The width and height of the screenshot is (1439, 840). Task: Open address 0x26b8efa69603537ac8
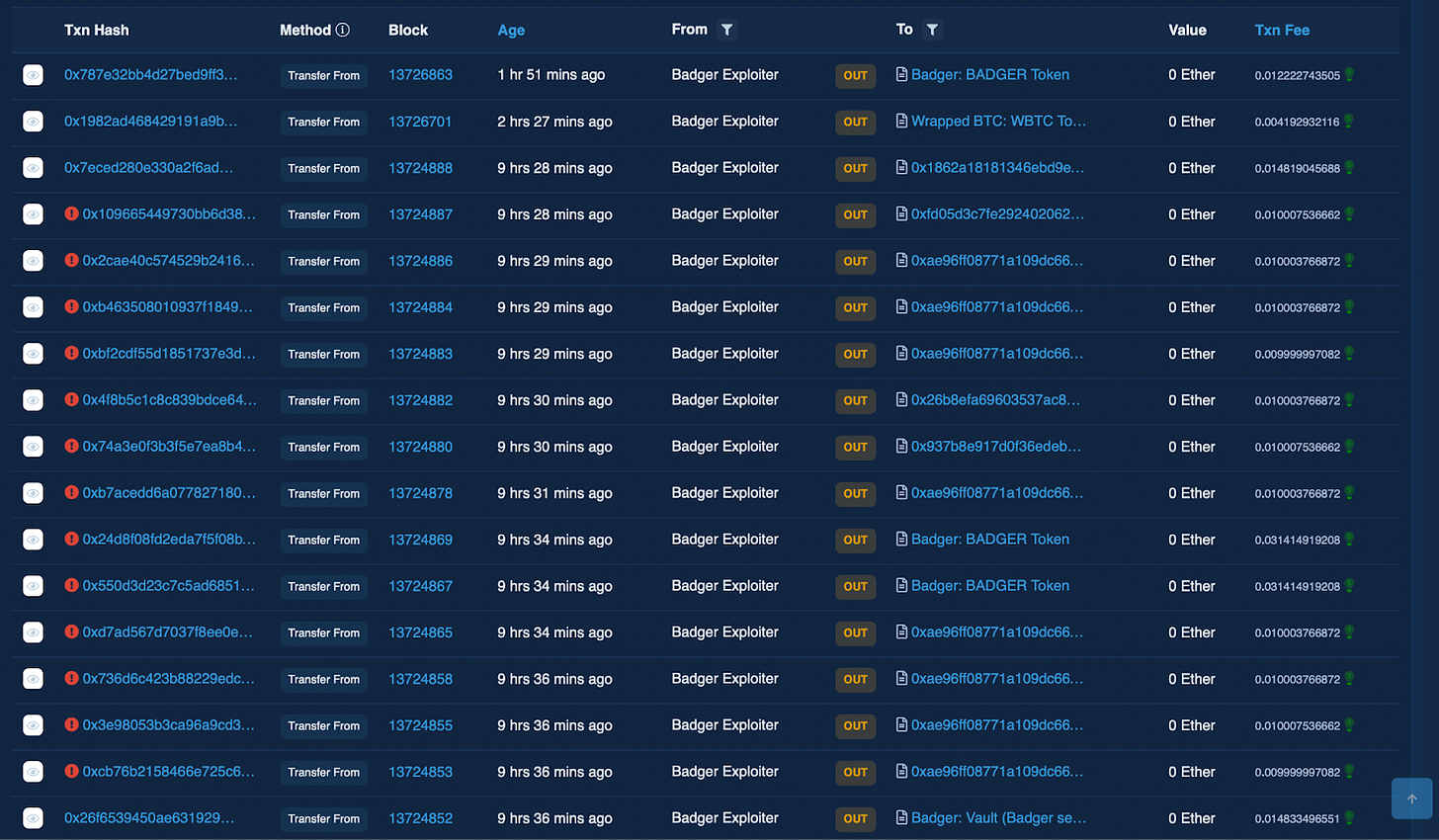pyautogui.click(x=995, y=400)
